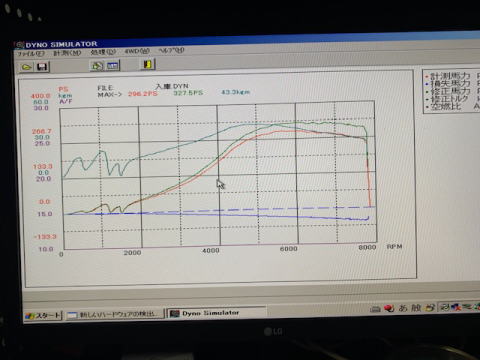Click the red tray icon in taskbar
Image resolution: width=480 pixels, height=360 pixels.
tap(389, 308)
